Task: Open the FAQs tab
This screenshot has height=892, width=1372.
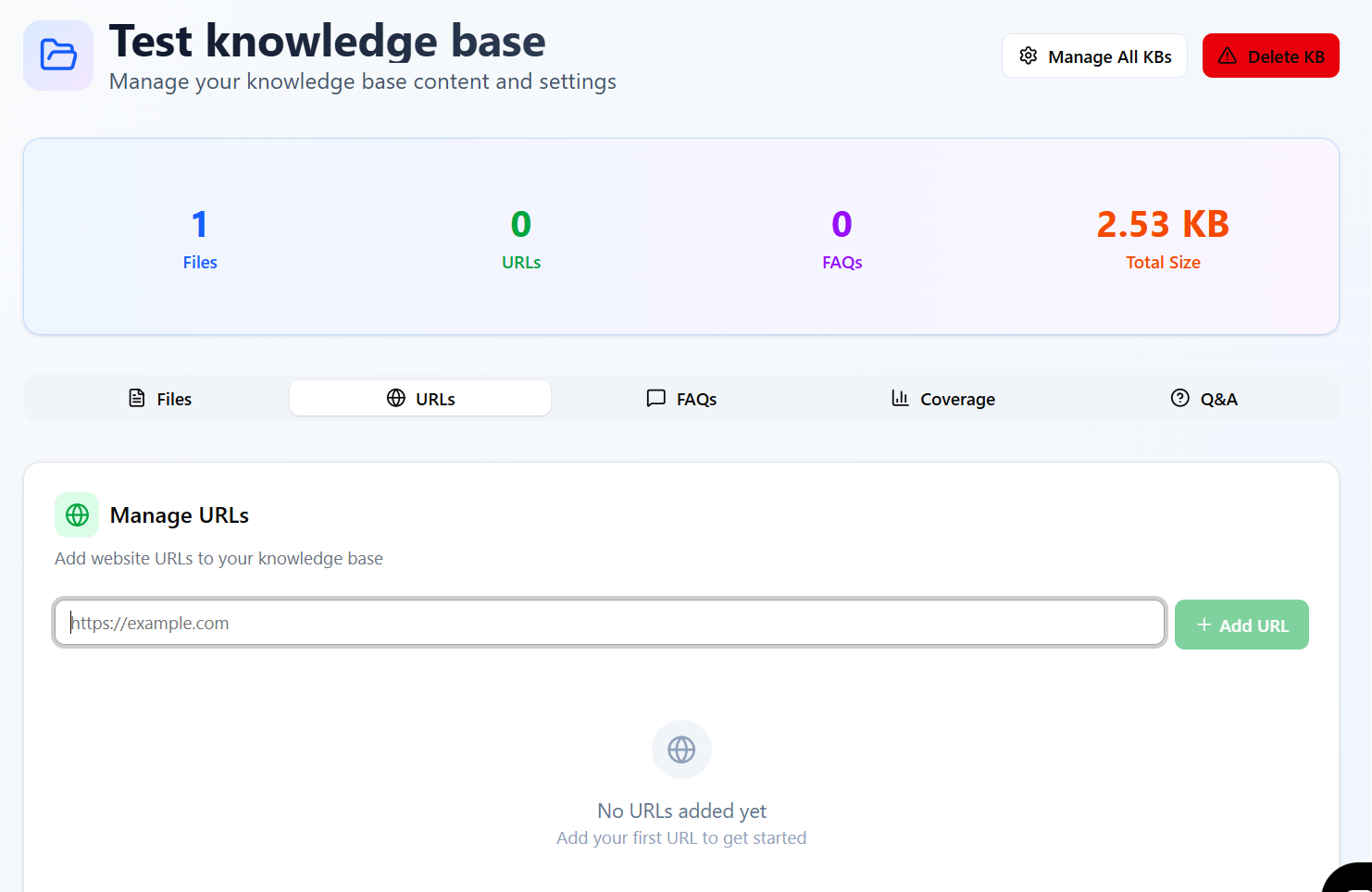Action: click(681, 398)
